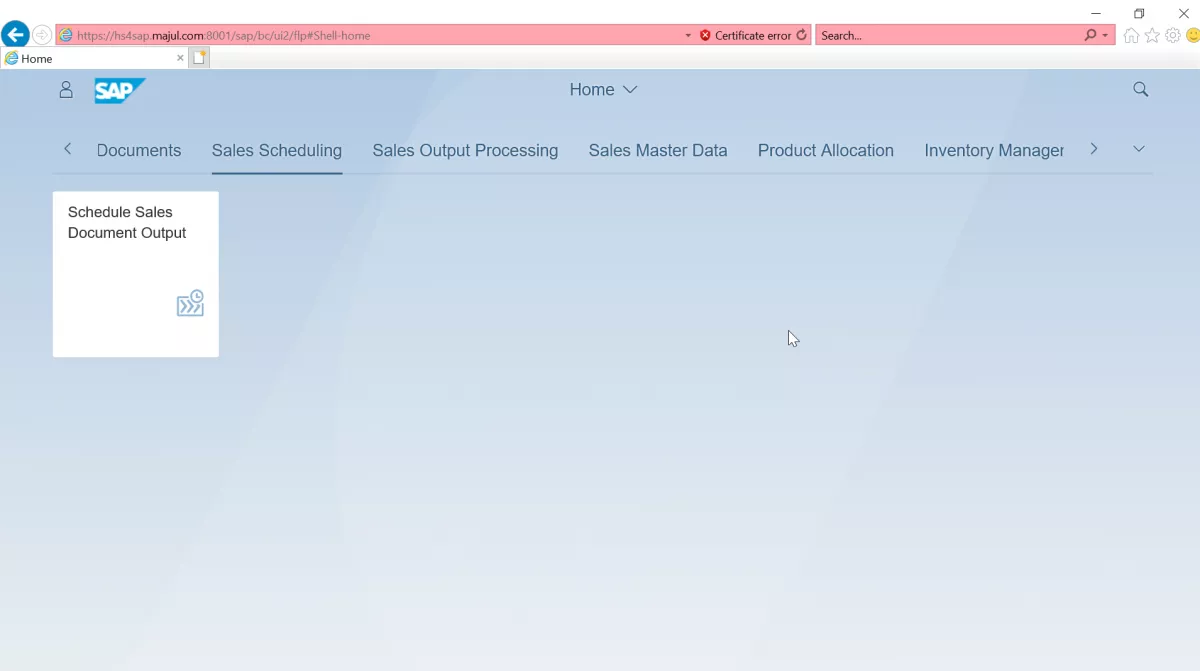1200x671 pixels.
Task: Click the Internet Explorer page icon in address bar
Action: pos(66,35)
